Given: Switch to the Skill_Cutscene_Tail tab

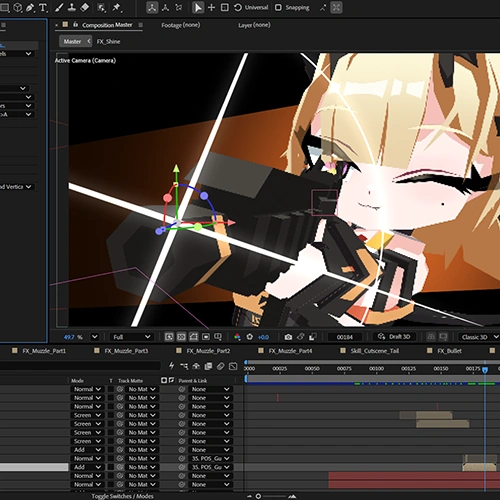Looking at the screenshot, I should (x=375, y=351).
